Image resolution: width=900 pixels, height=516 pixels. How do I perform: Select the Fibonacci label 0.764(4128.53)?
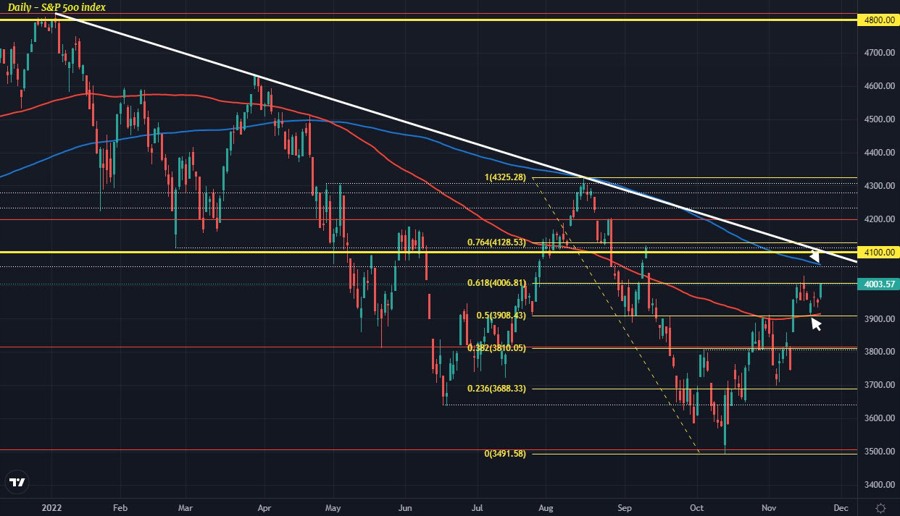(x=496, y=242)
